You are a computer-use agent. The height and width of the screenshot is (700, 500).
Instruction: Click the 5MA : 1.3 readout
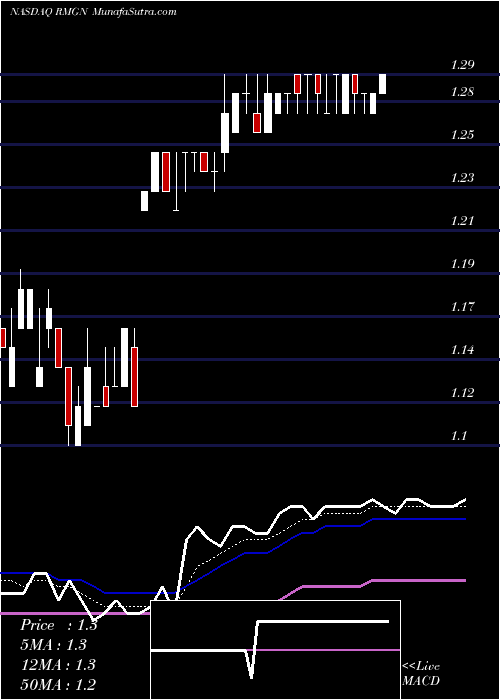(53, 645)
